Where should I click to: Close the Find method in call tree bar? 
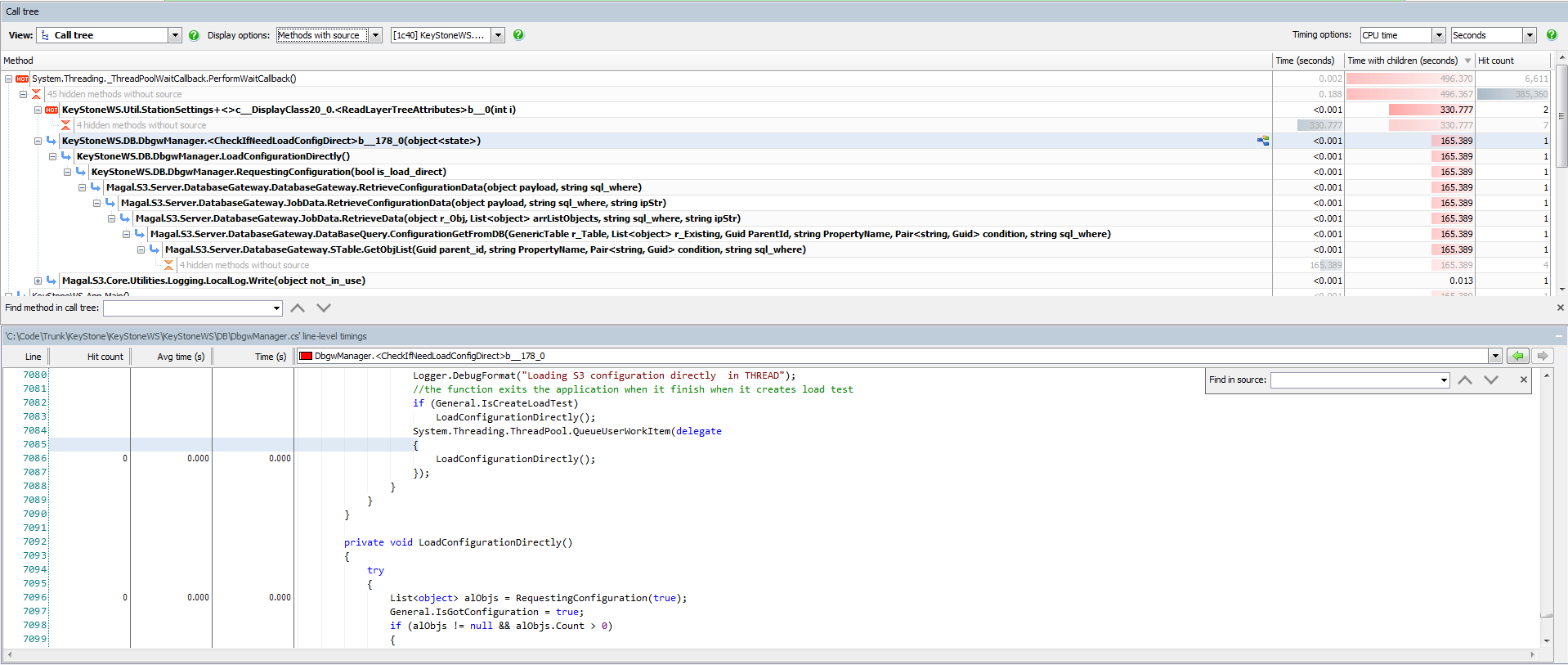coord(1560,308)
